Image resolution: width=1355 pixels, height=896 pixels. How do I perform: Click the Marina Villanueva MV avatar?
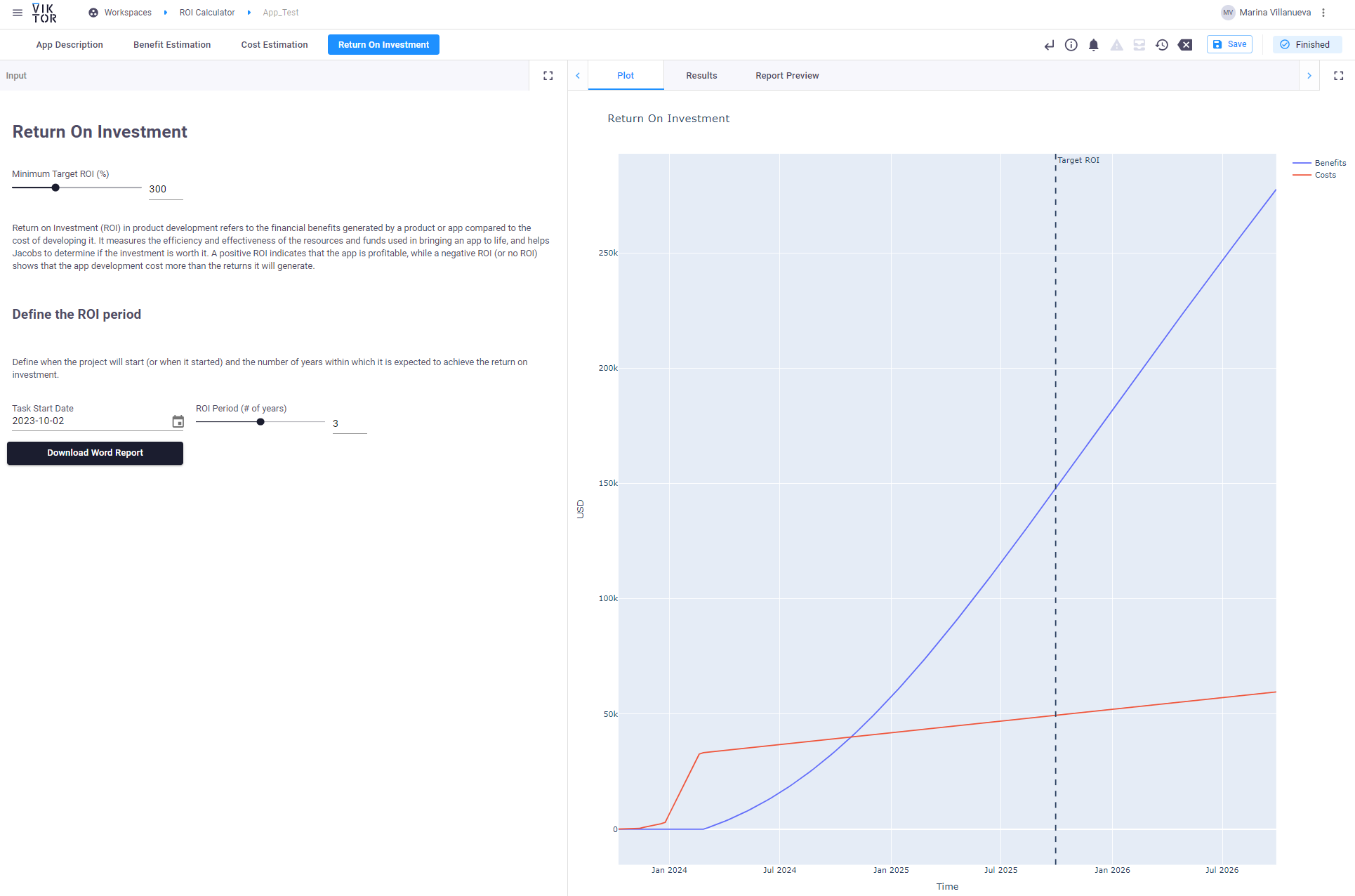(1228, 13)
